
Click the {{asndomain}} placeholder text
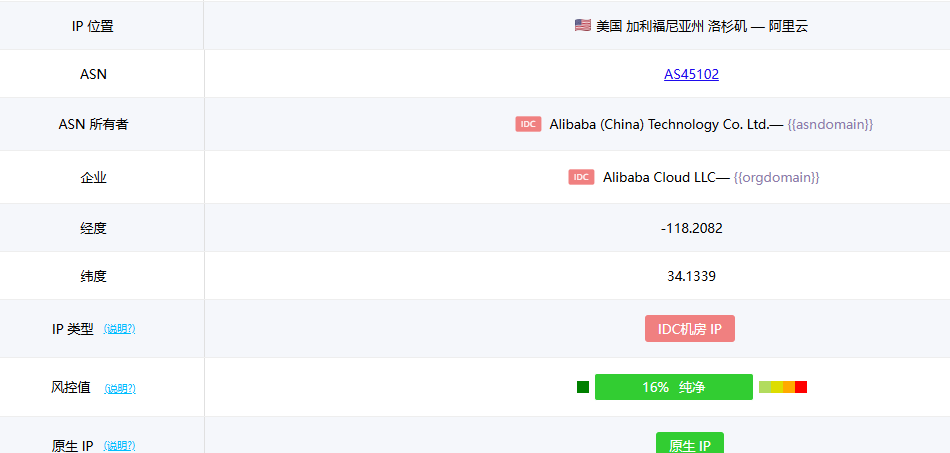coord(831,124)
